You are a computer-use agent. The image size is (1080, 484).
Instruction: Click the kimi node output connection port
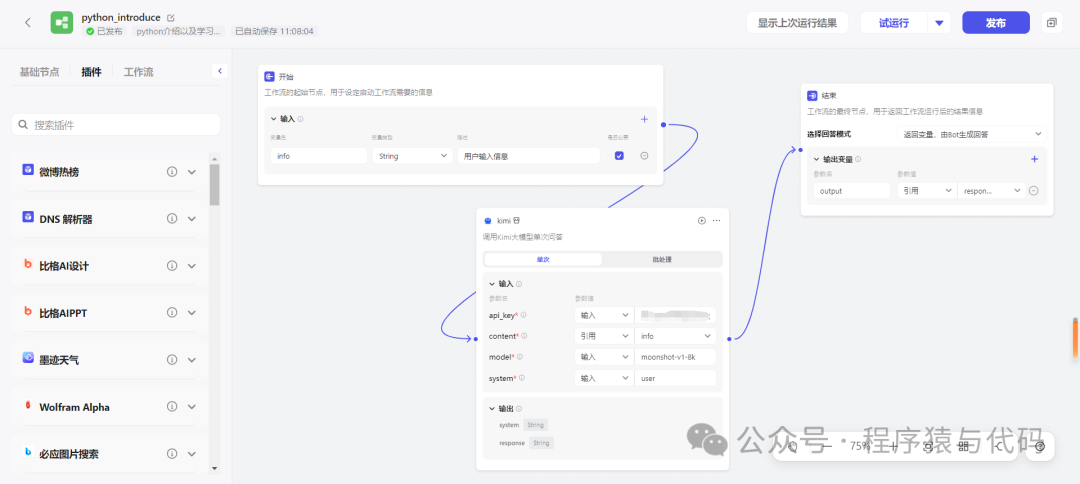729,339
